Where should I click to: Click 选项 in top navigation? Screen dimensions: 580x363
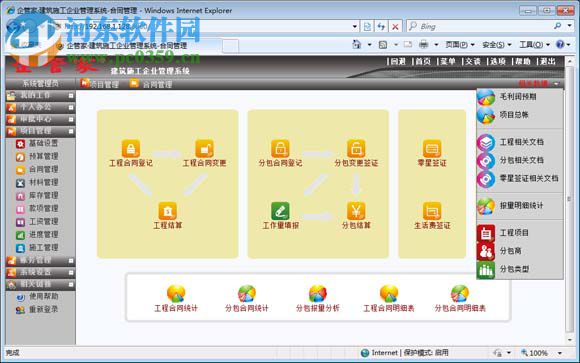(x=498, y=61)
